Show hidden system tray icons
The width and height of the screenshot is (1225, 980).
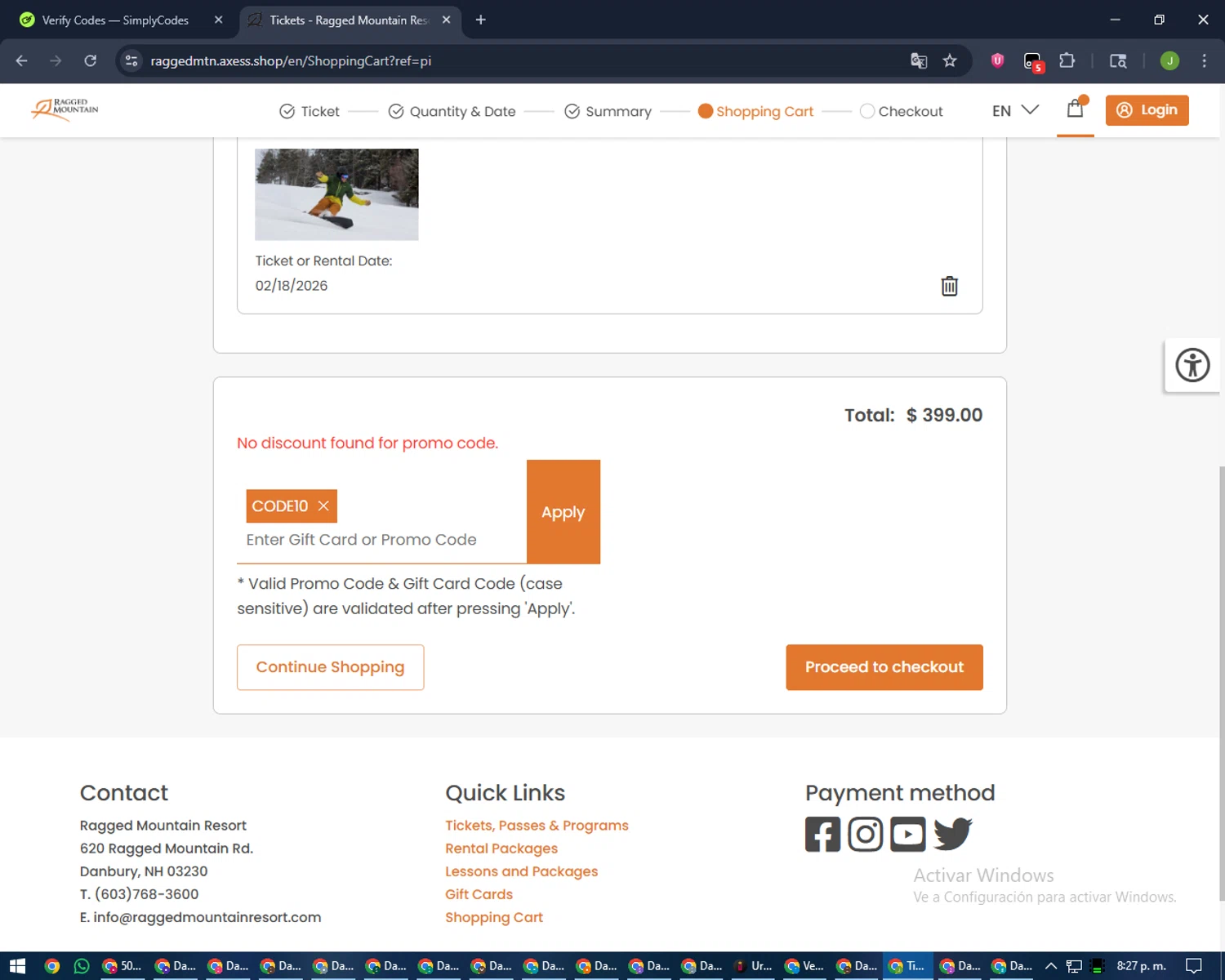coord(1051,966)
